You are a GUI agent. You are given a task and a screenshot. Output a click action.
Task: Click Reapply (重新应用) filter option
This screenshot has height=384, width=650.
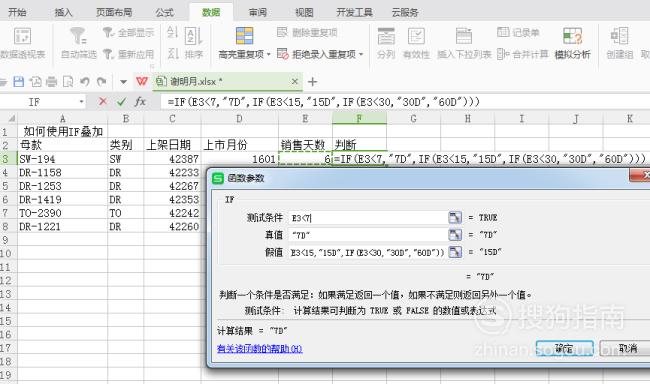[x=128, y=54]
